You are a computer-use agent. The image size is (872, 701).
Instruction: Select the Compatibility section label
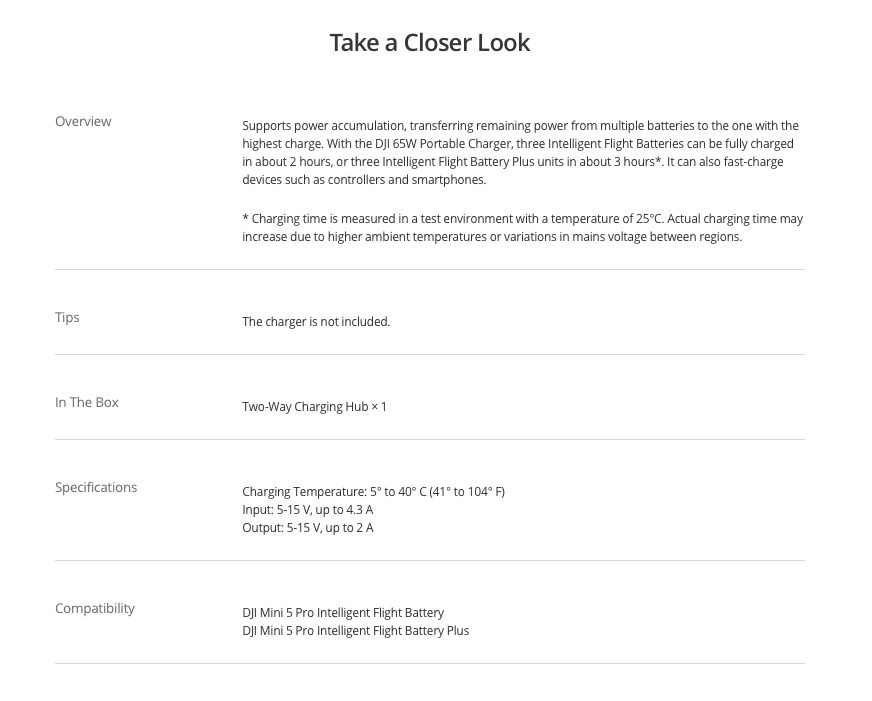[95, 608]
